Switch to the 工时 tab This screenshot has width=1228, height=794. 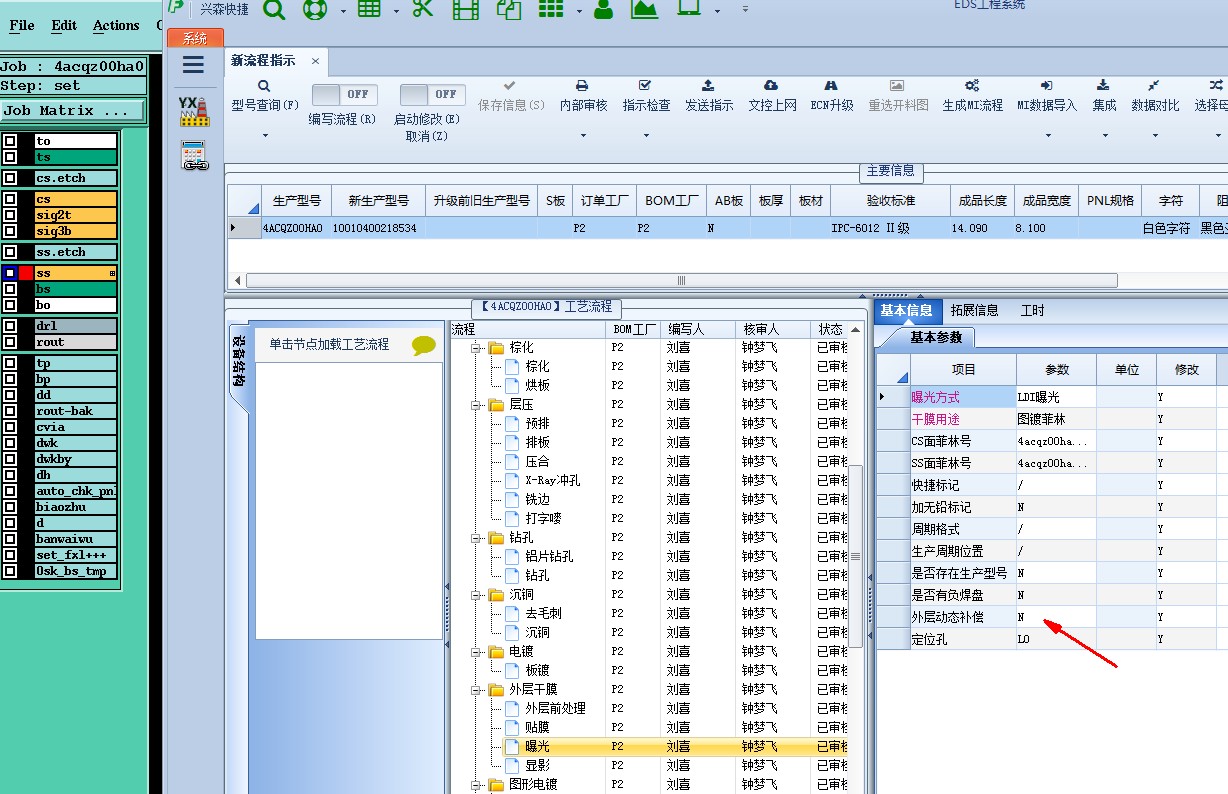1032,311
